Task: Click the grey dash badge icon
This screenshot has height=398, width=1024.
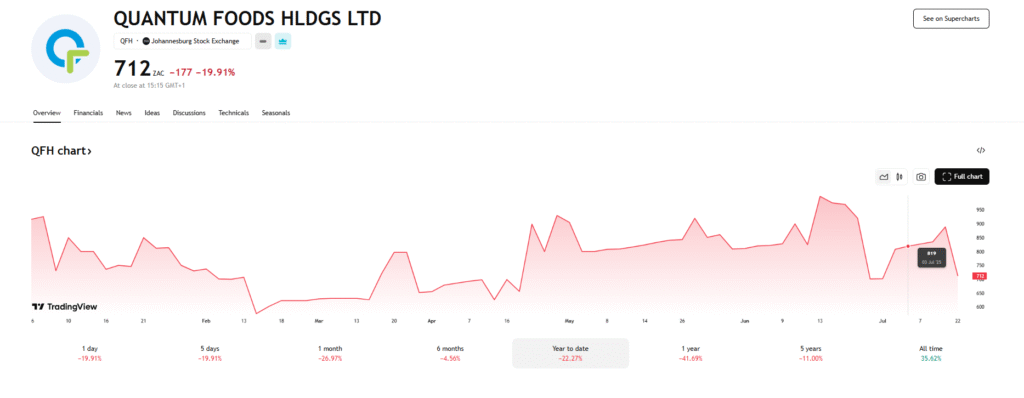Action: pos(263,41)
